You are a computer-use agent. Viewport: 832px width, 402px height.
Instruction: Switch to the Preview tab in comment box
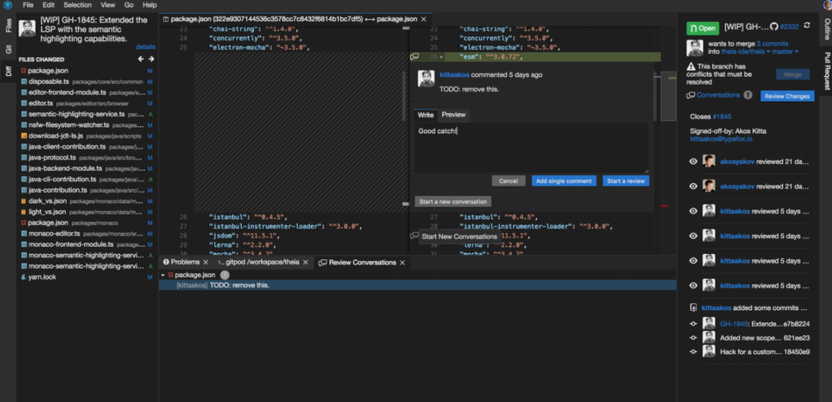click(x=453, y=115)
